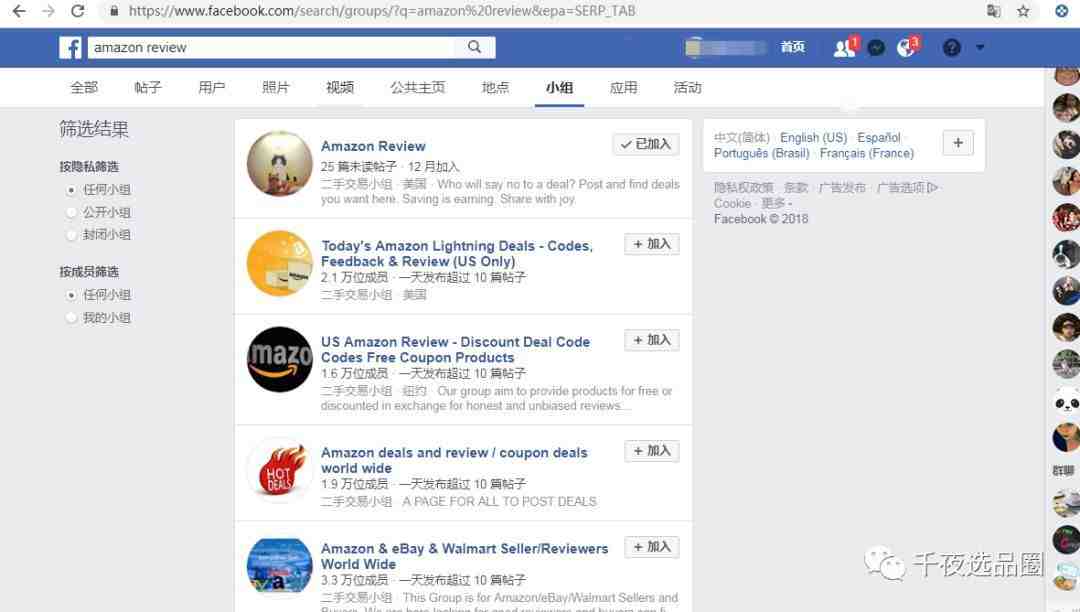This screenshot has height=612, width=1080.
Task: Open account dropdown arrow in header
Action: (980, 48)
